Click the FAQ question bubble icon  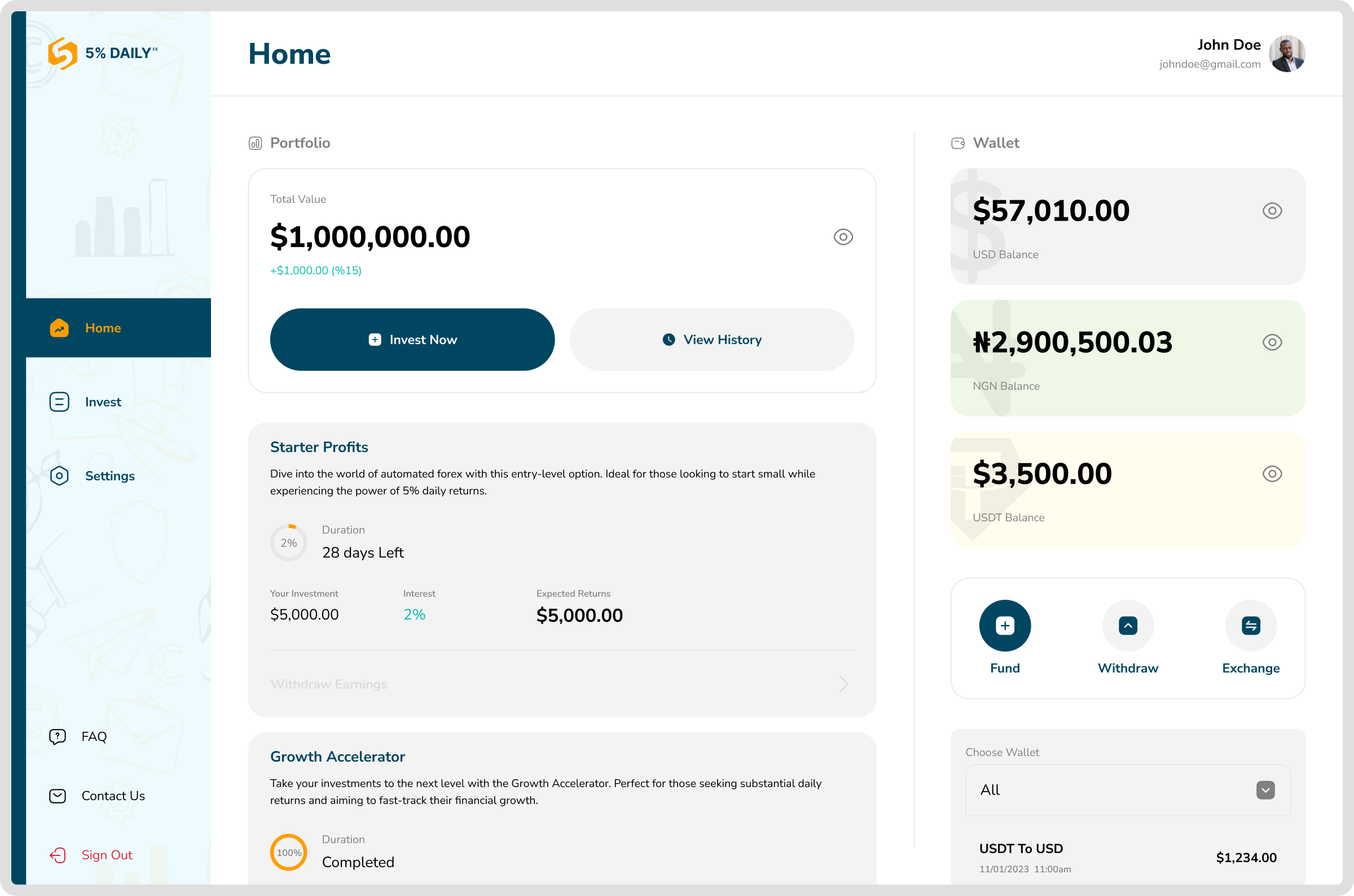(58, 736)
